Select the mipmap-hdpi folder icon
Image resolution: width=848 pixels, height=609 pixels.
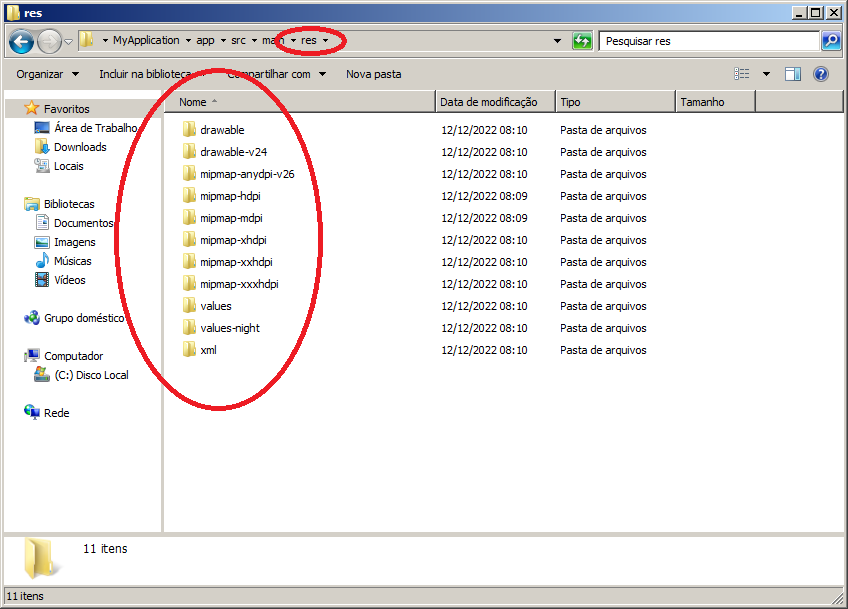pyautogui.click(x=189, y=196)
